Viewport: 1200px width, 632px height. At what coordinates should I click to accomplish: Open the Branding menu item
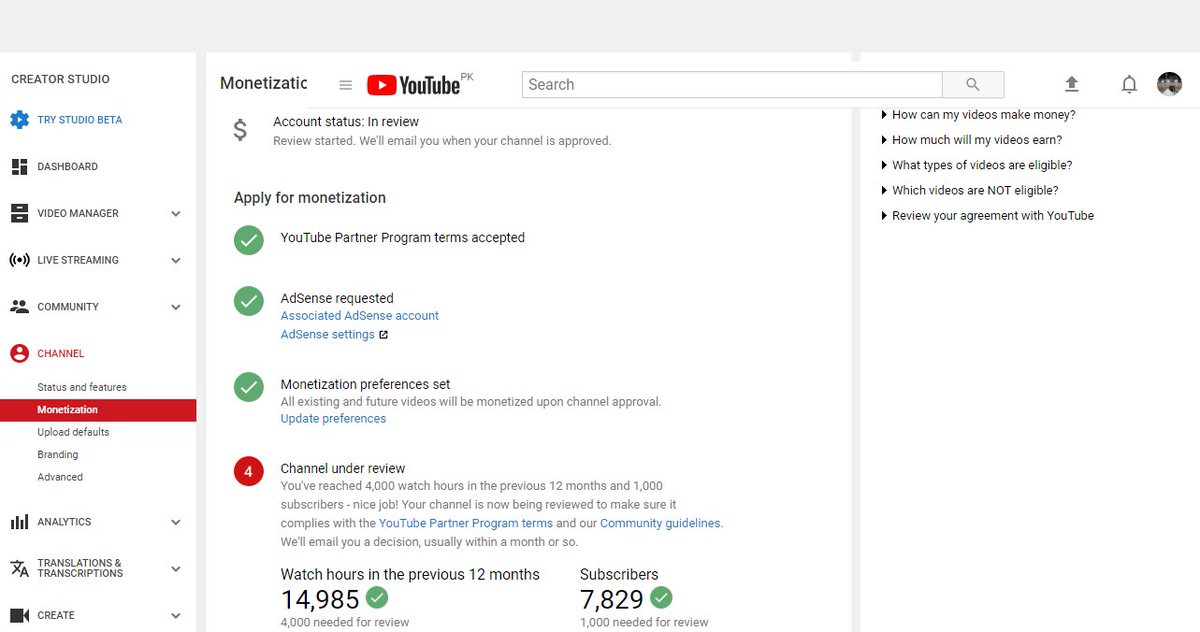[x=58, y=455]
